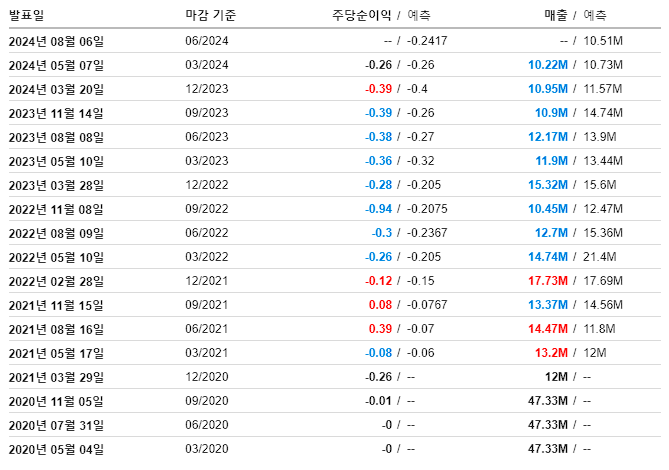
Task: Click period cell 09/2021
Action: (x=207, y=305)
